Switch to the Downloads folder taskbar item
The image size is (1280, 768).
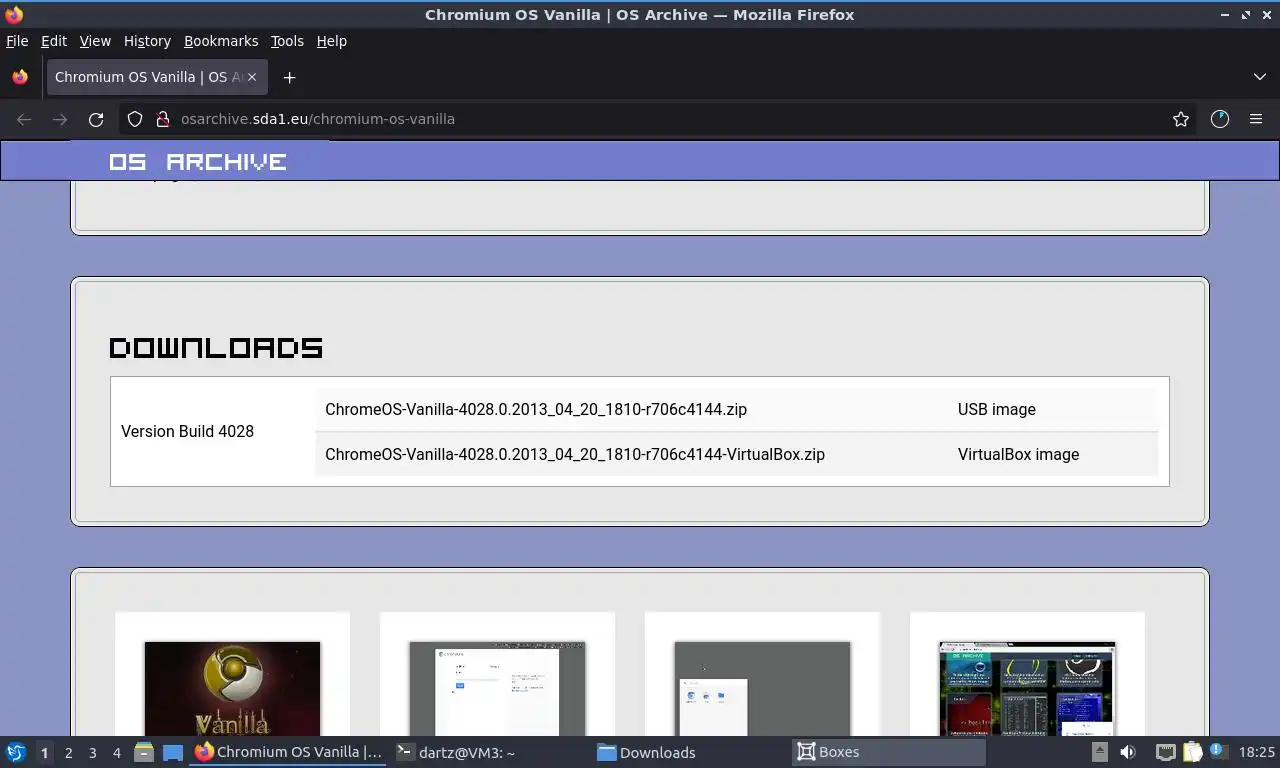(x=688, y=752)
